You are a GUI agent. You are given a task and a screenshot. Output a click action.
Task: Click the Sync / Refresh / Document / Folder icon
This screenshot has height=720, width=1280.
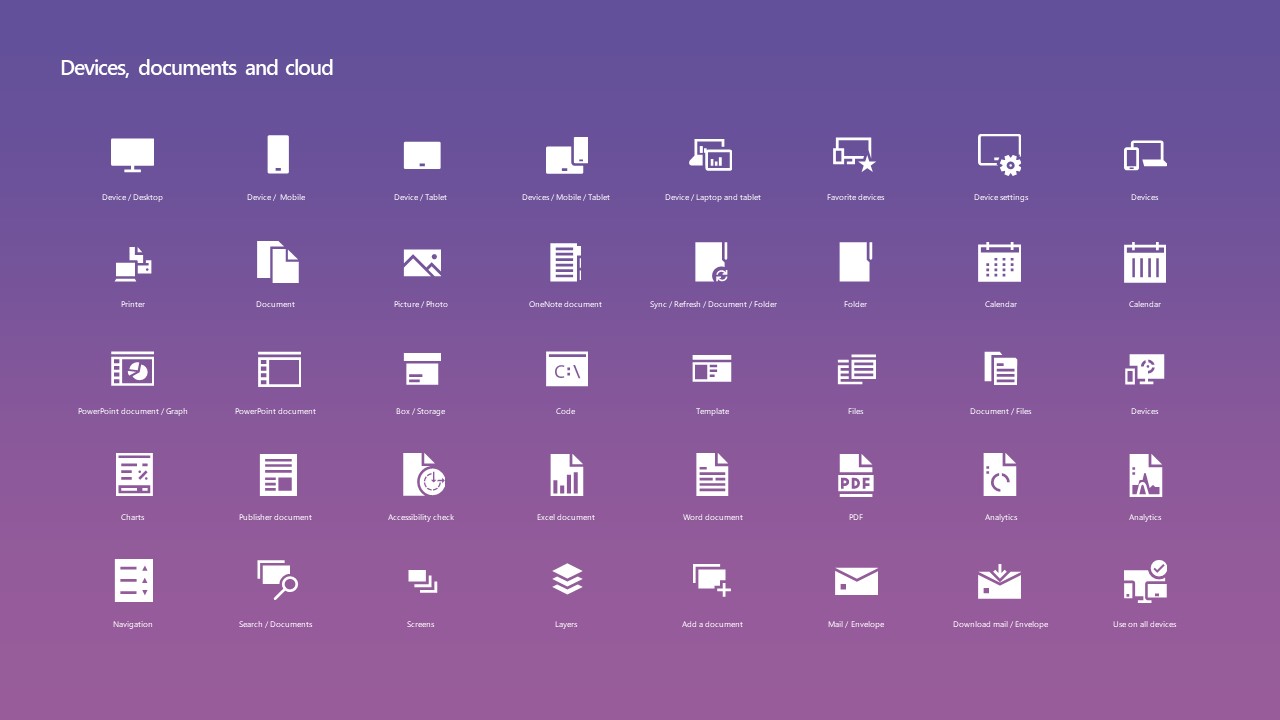(713, 262)
